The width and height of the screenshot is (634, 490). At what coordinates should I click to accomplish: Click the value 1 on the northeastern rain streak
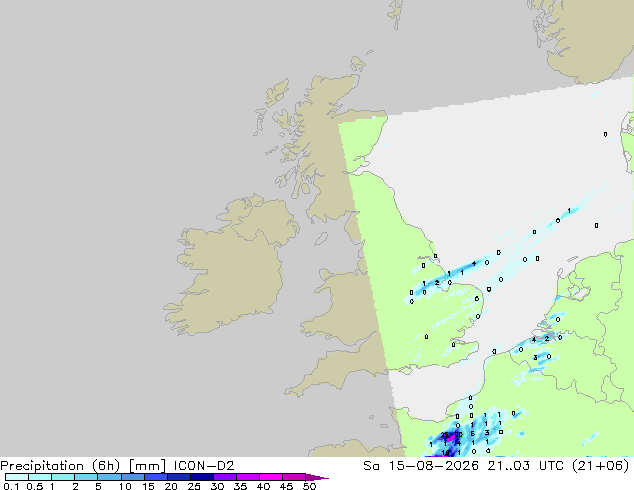coord(569,211)
